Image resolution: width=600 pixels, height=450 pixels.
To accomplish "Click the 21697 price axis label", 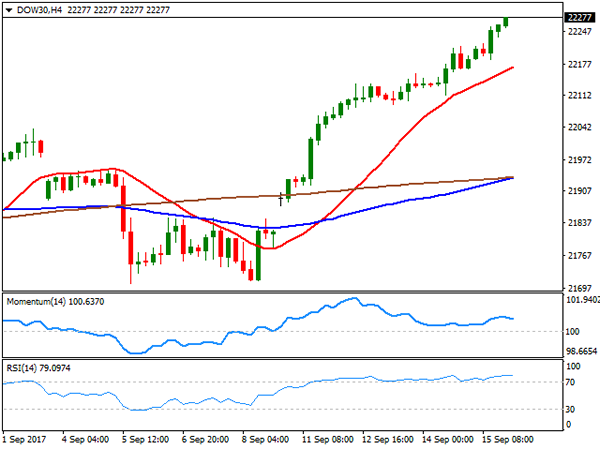I will click(x=579, y=288).
